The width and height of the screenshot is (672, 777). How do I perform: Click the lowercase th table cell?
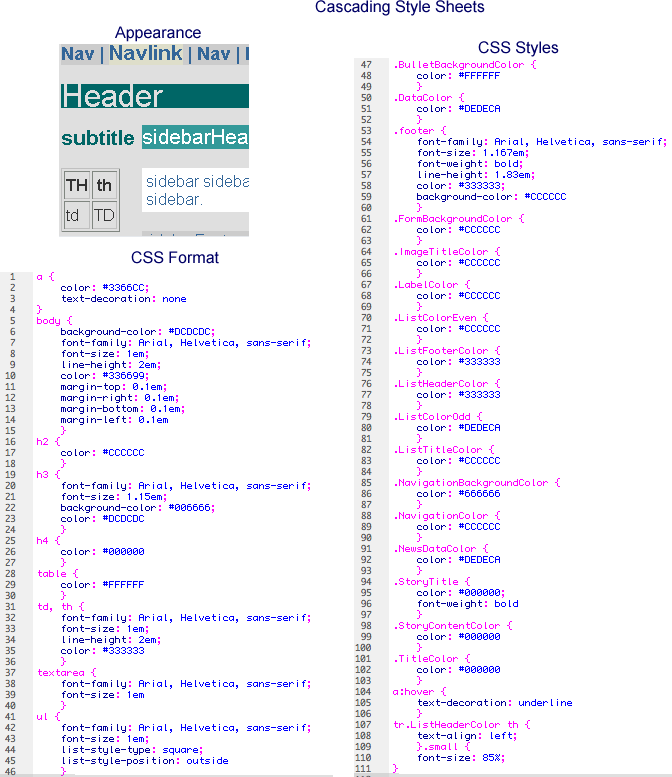[104, 185]
